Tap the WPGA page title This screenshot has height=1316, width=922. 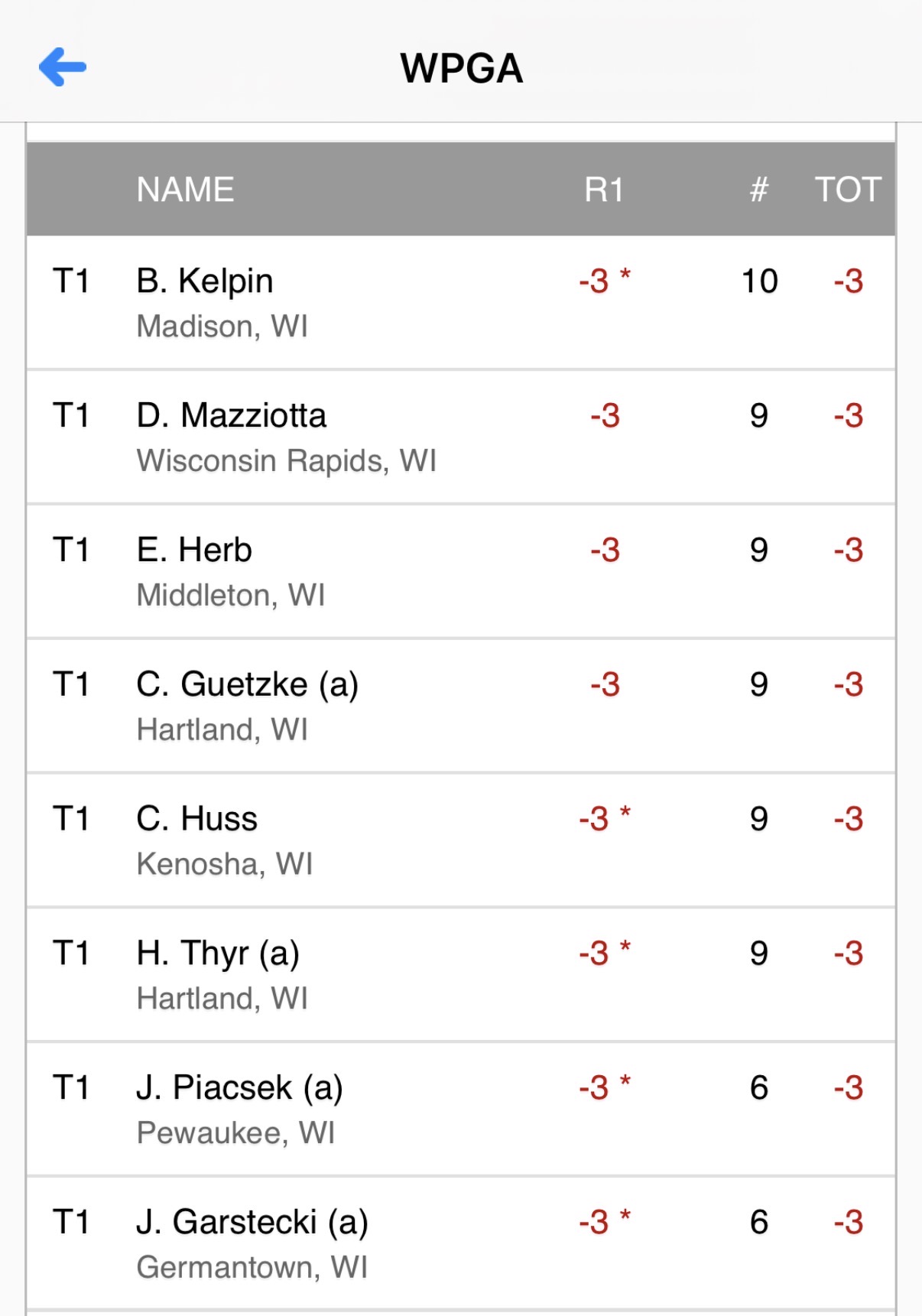462,68
